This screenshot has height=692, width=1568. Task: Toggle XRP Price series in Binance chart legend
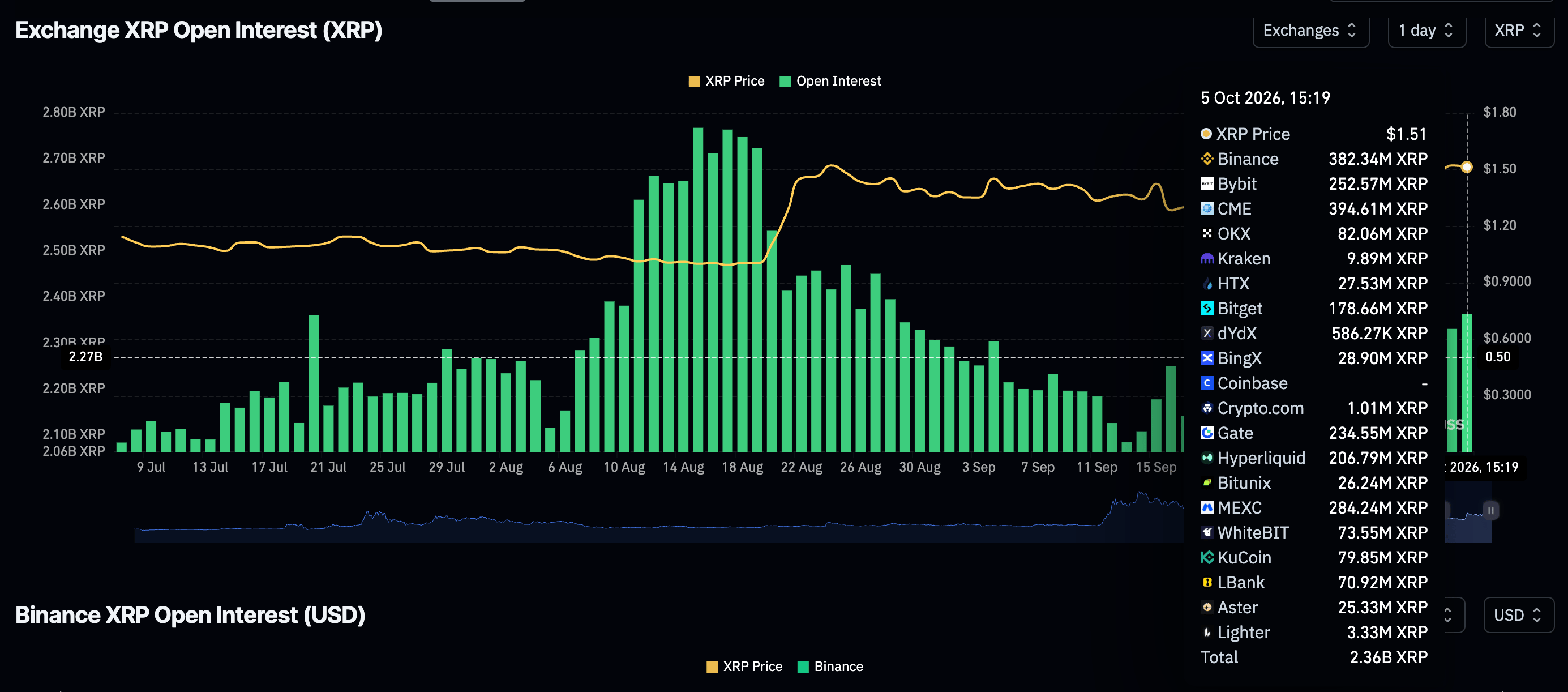[744, 667]
